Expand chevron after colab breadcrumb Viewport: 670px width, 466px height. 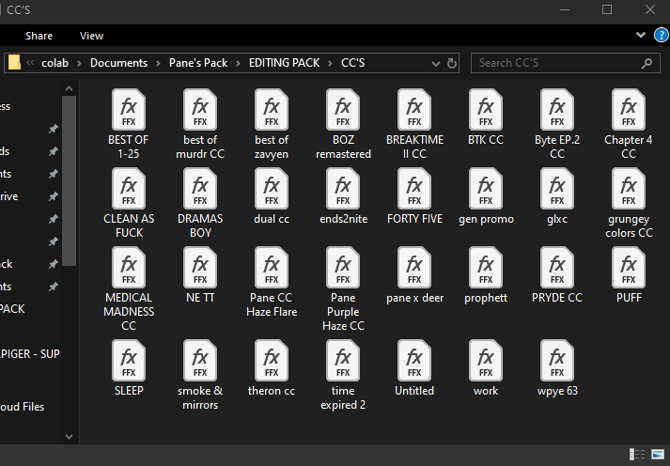[79, 64]
